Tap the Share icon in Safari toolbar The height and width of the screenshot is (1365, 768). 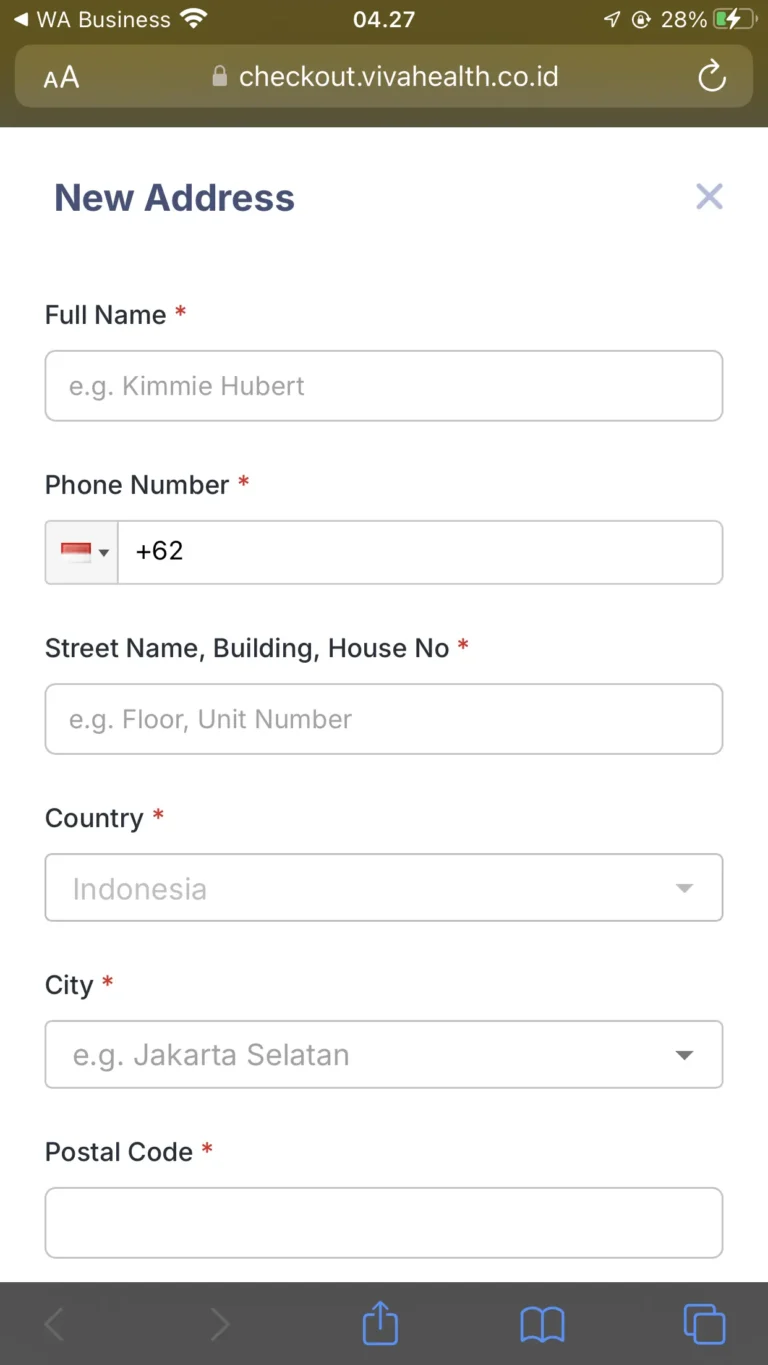pos(380,1324)
